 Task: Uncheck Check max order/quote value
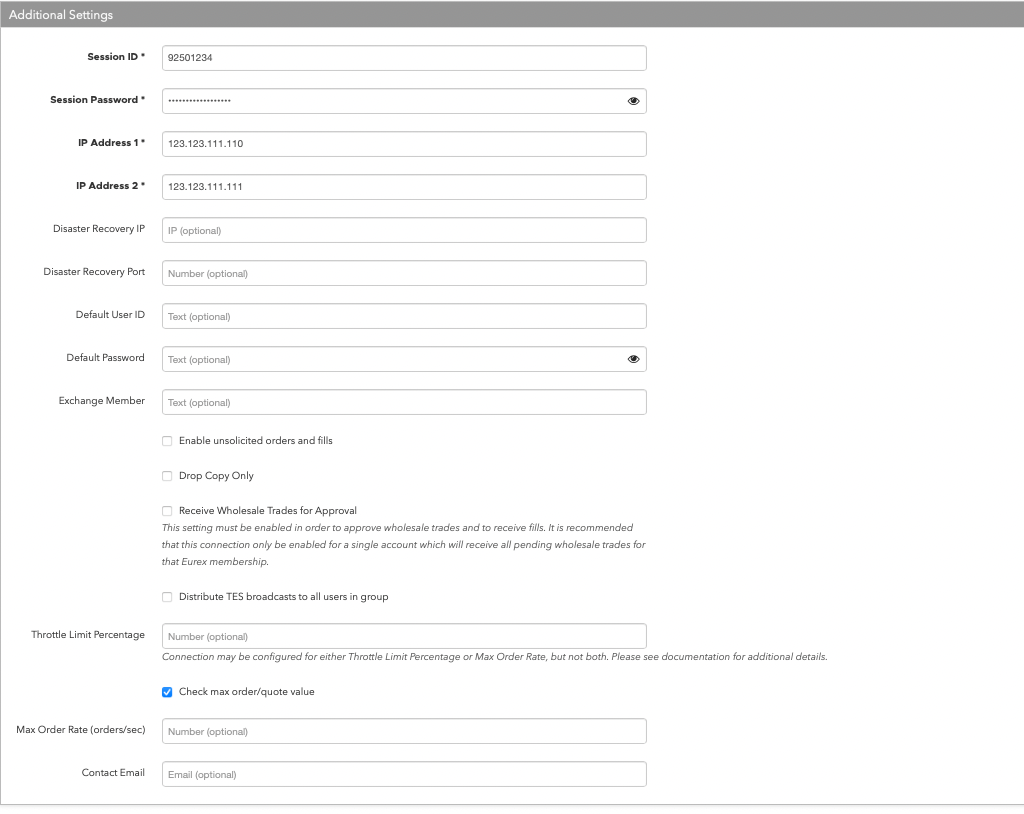[167, 692]
